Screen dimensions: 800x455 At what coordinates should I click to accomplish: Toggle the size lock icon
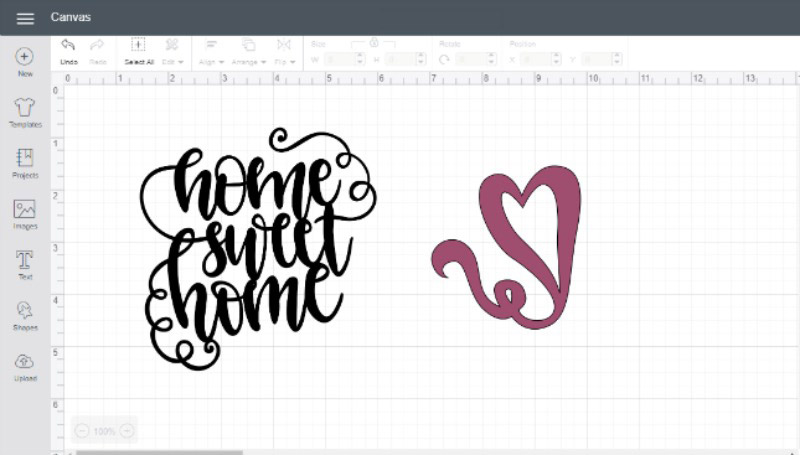pyautogui.click(x=374, y=42)
